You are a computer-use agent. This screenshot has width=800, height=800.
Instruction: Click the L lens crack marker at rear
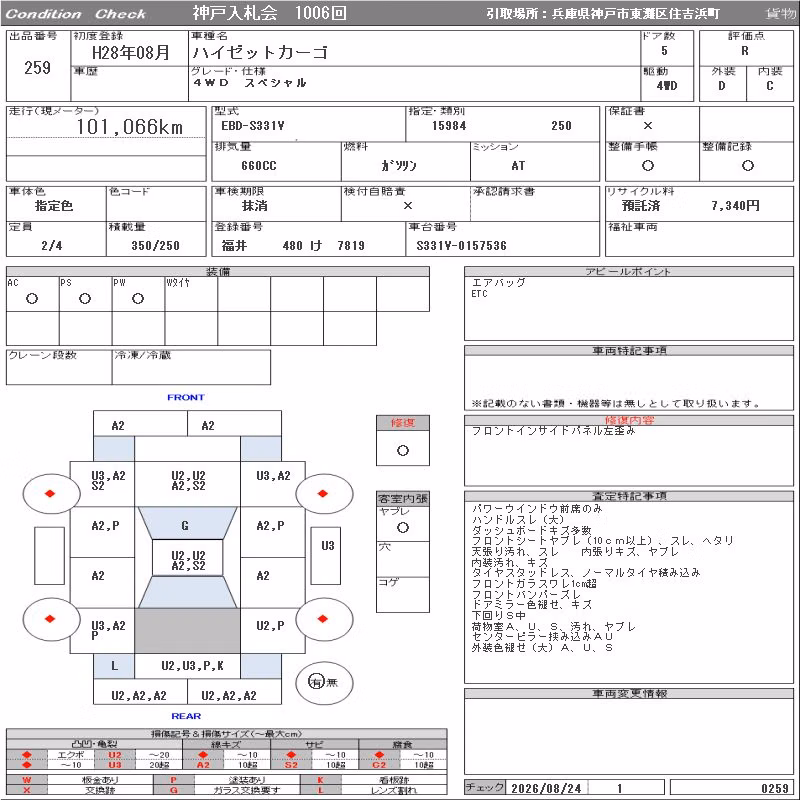[114, 666]
